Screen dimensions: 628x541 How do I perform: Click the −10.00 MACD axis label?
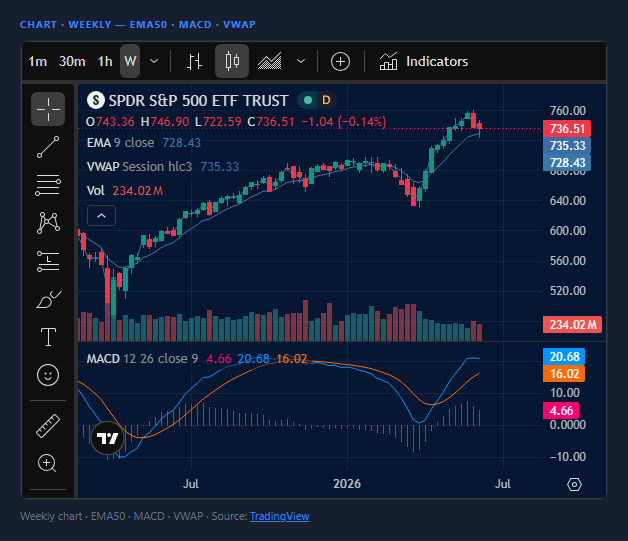[568, 457]
